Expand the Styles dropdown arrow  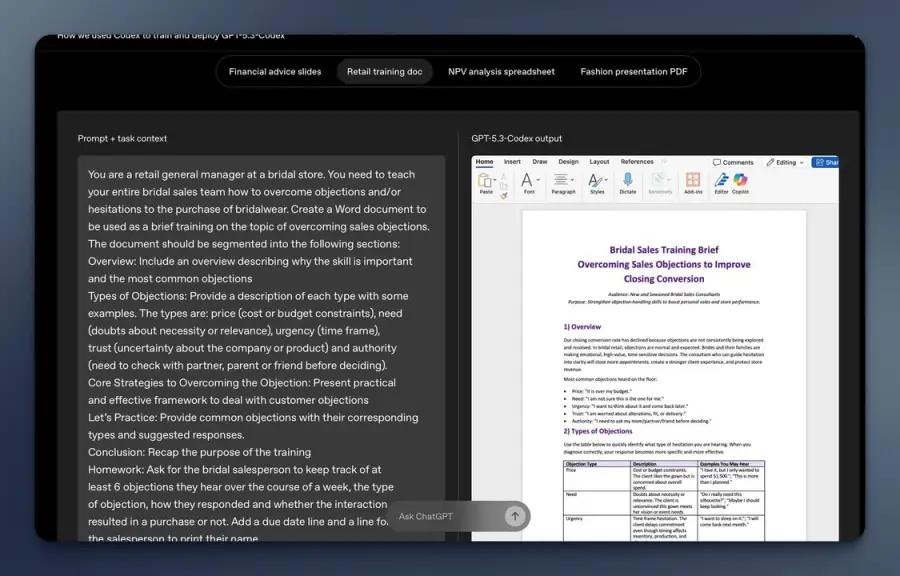tap(606, 180)
